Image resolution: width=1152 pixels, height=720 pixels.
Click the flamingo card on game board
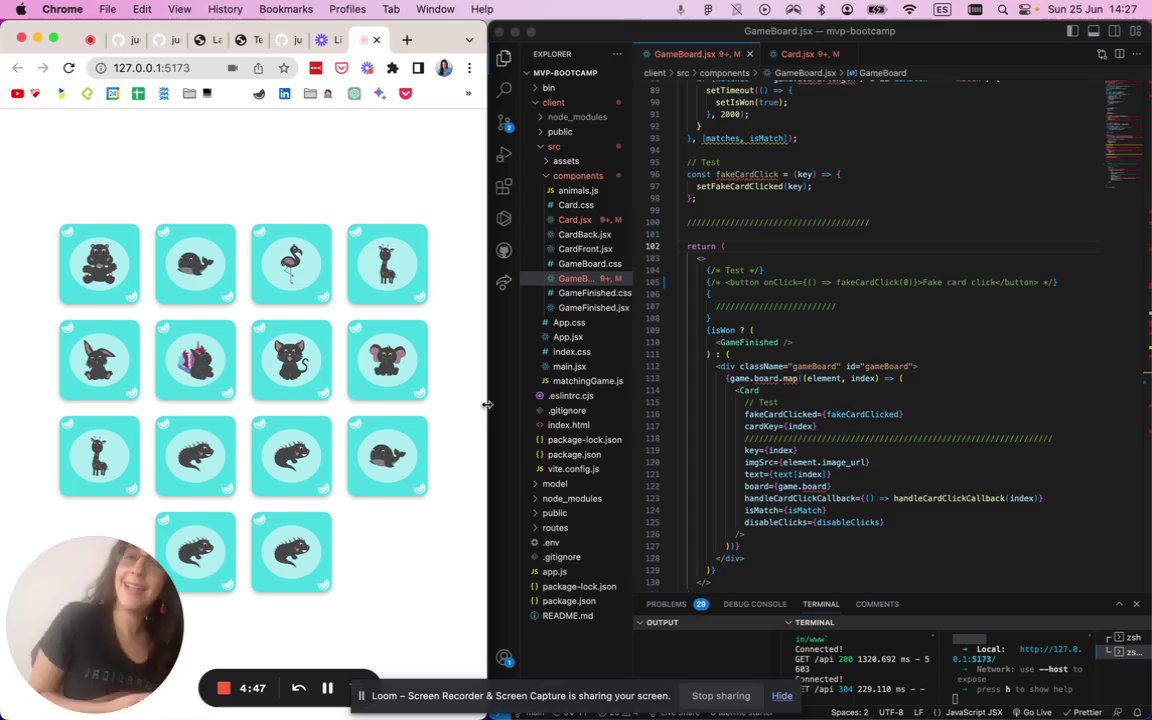(292, 264)
